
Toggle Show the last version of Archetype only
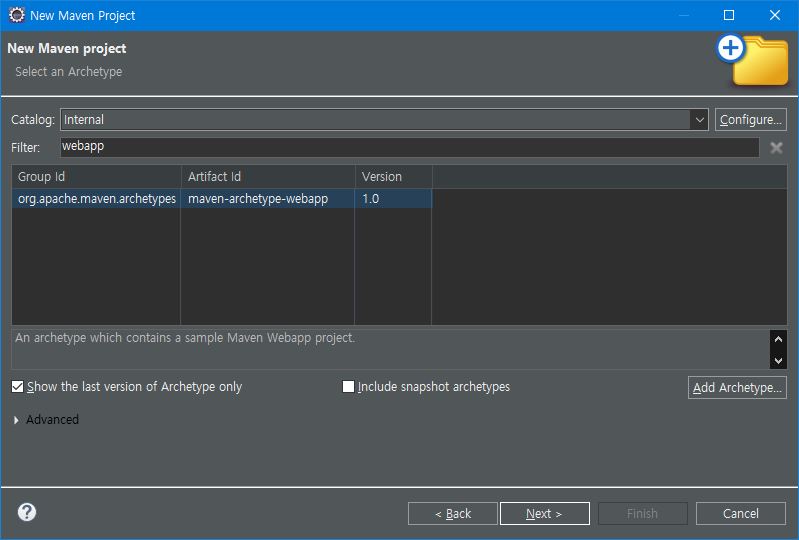18,387
